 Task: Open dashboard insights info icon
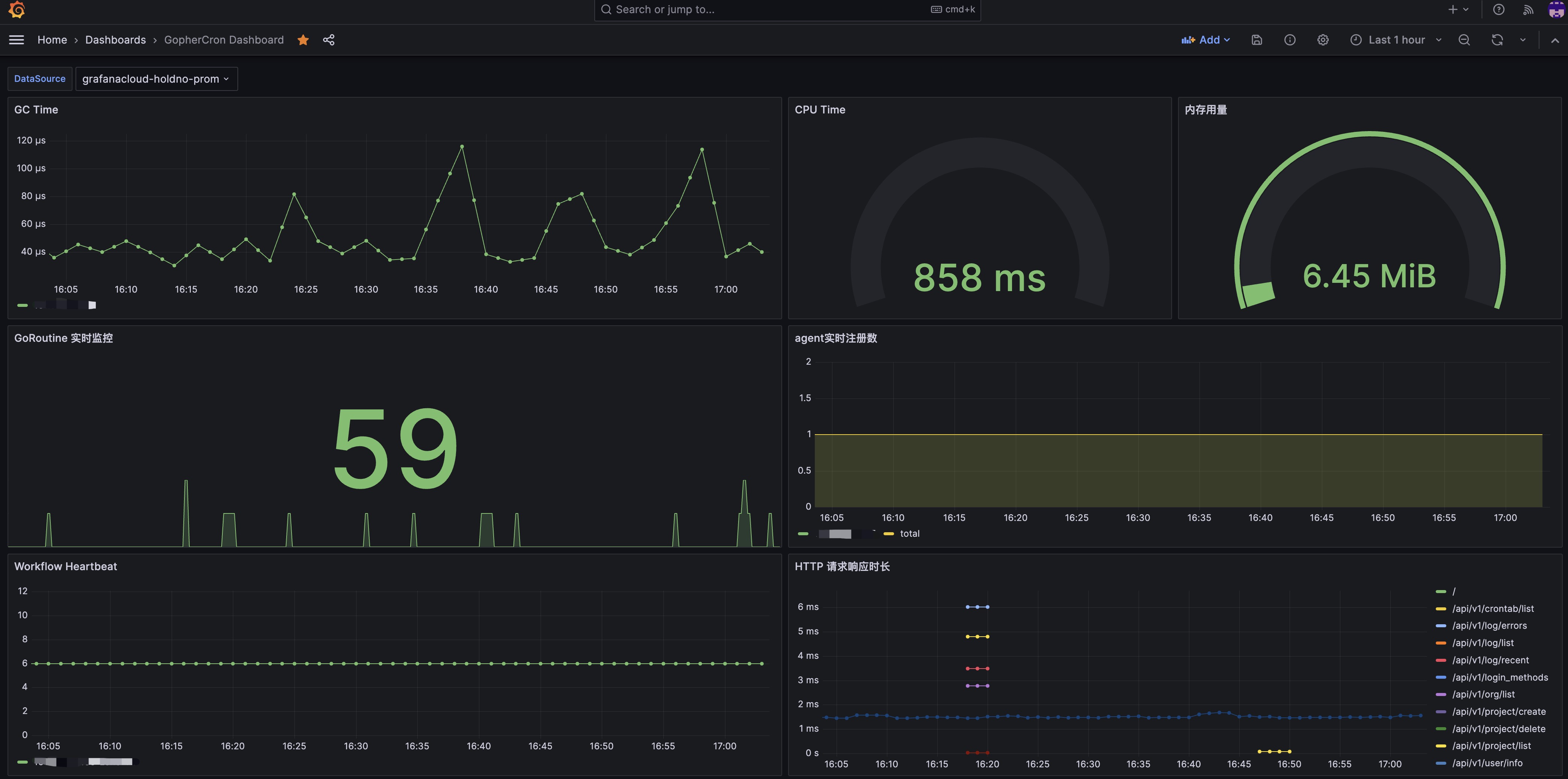pyautogui.click(x=1290, y=39)
